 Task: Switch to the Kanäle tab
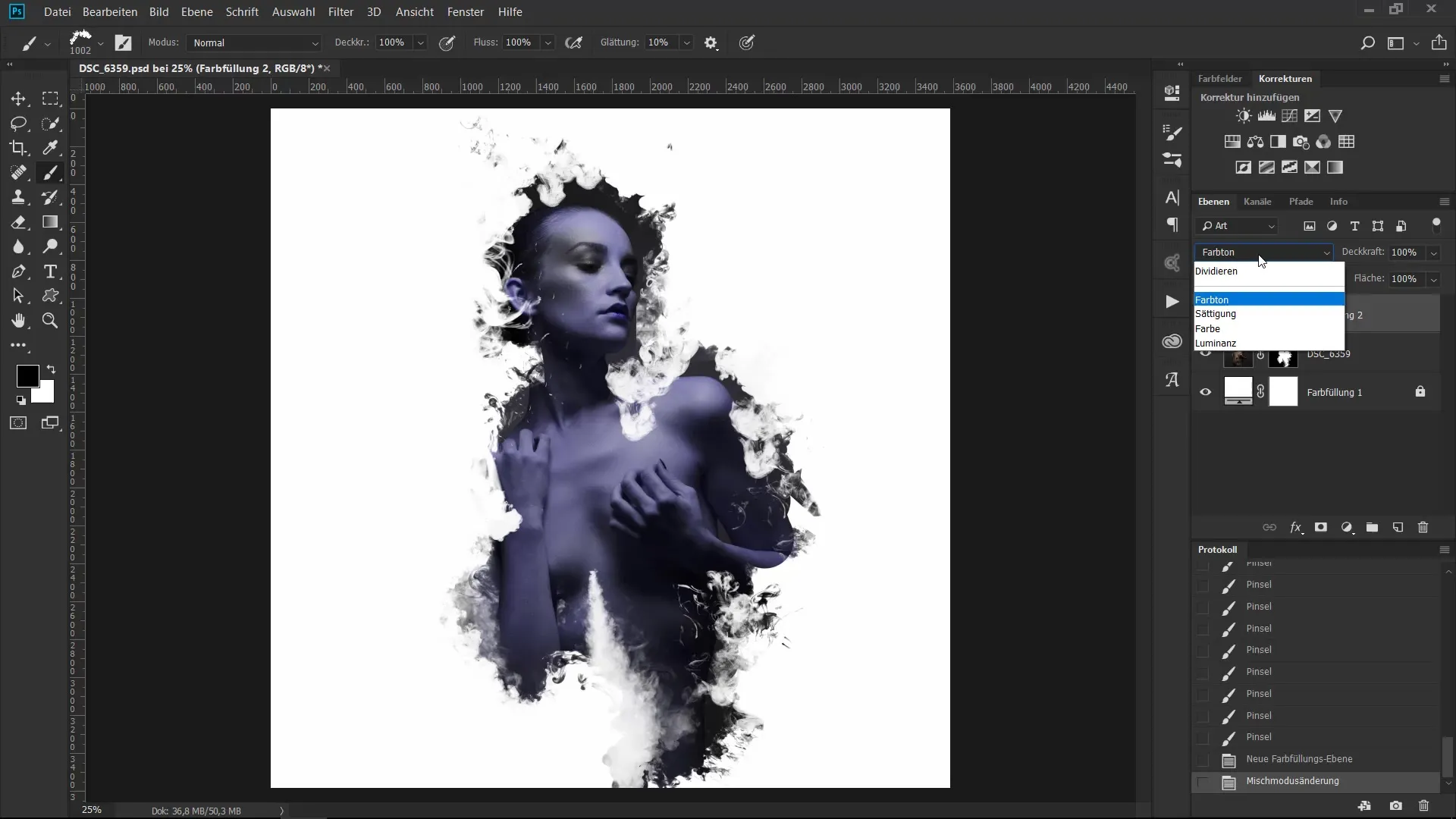1257,202
